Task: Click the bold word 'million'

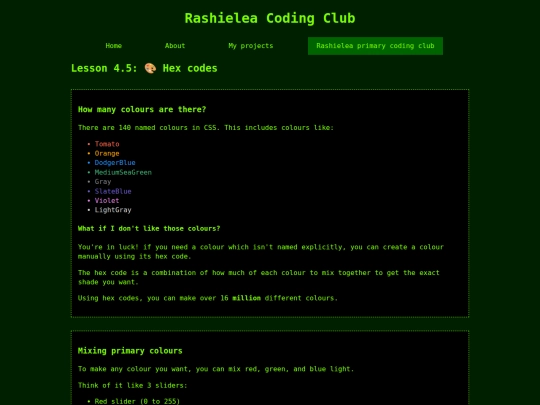Action: [247, 298]
